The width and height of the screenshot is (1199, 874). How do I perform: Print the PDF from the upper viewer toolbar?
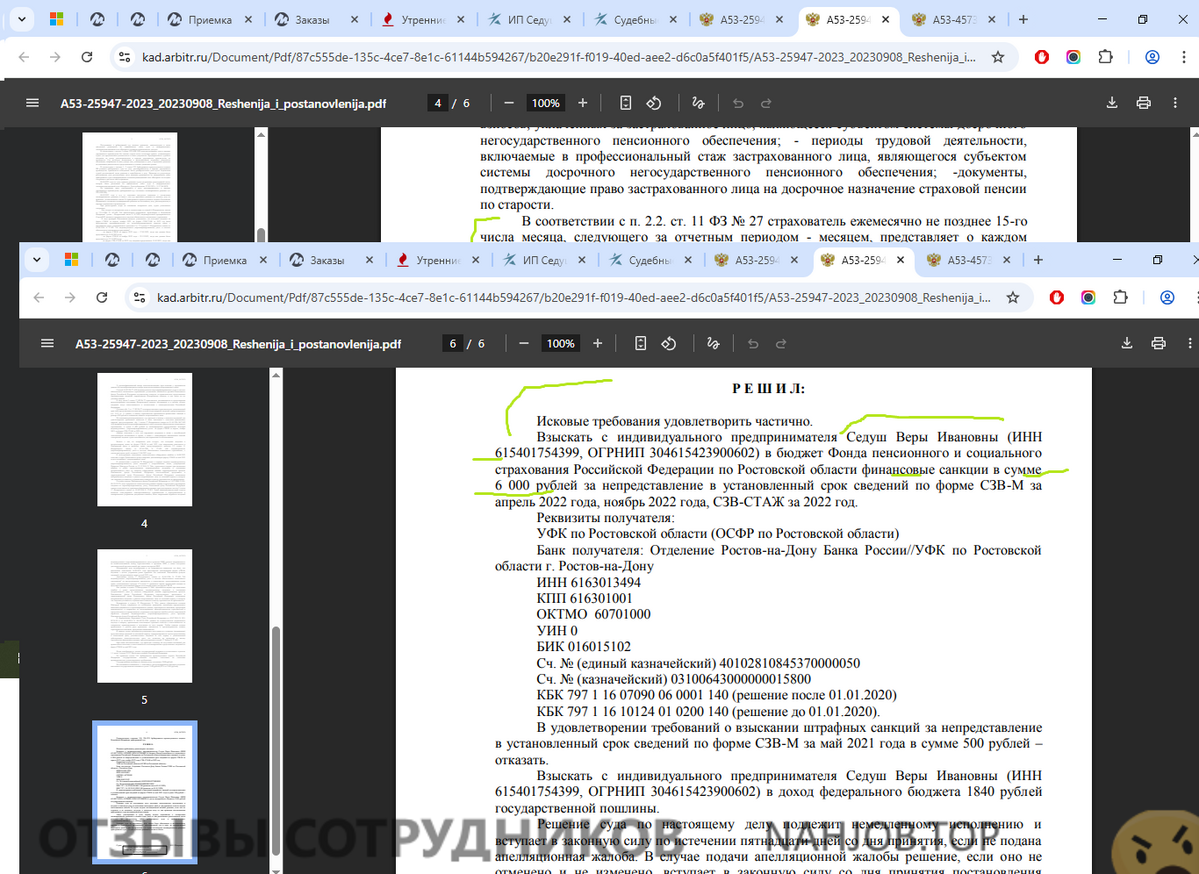click(x=1143, y=103)
